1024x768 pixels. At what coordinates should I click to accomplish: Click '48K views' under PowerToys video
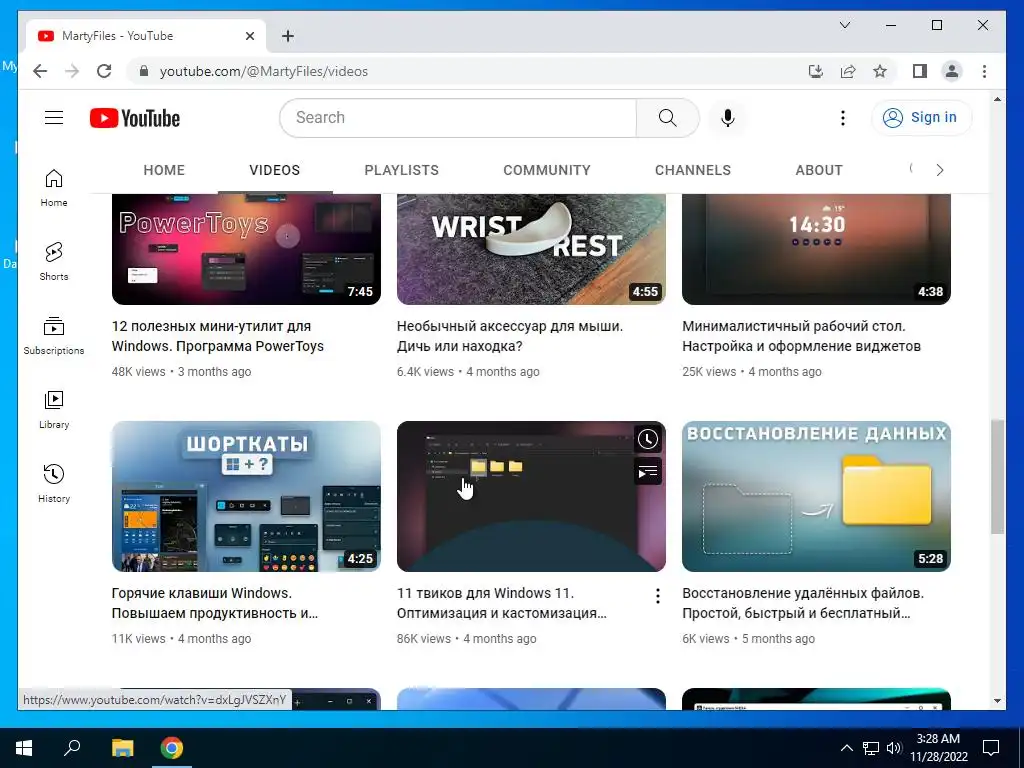[x=138, y=372]
